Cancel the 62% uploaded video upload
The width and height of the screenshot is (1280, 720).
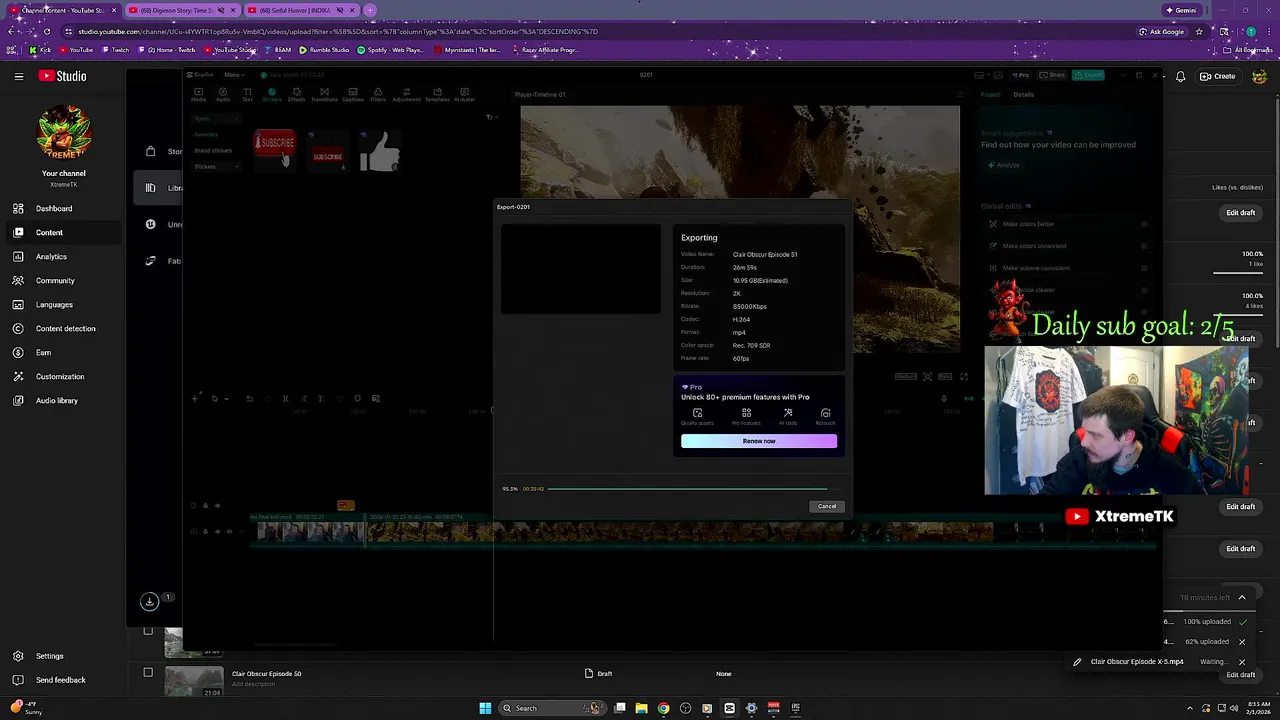tap(1242, 642)
